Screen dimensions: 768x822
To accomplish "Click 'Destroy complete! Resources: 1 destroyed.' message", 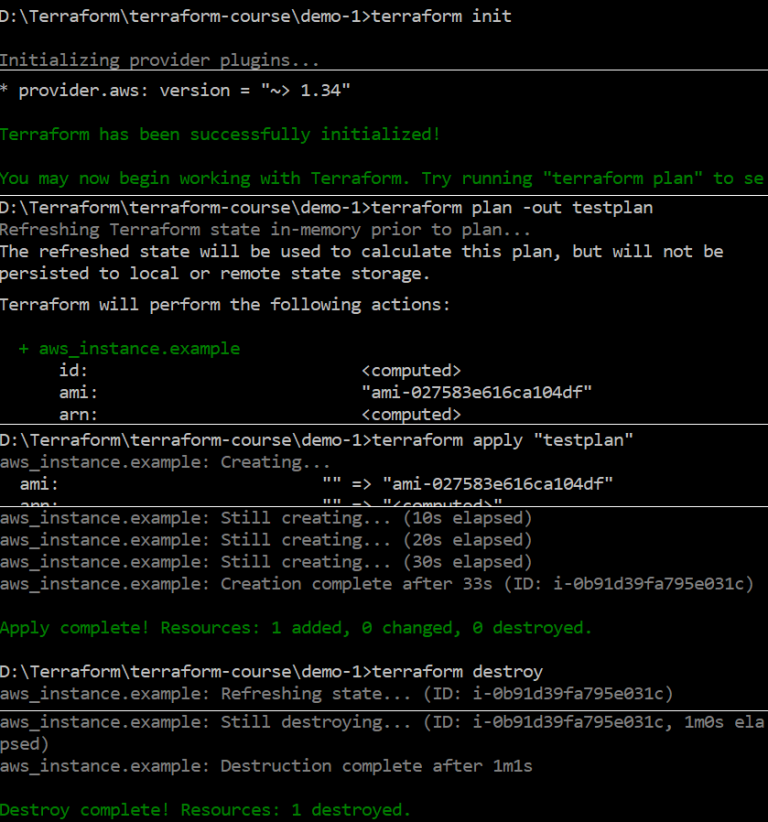I will [205, 810].
